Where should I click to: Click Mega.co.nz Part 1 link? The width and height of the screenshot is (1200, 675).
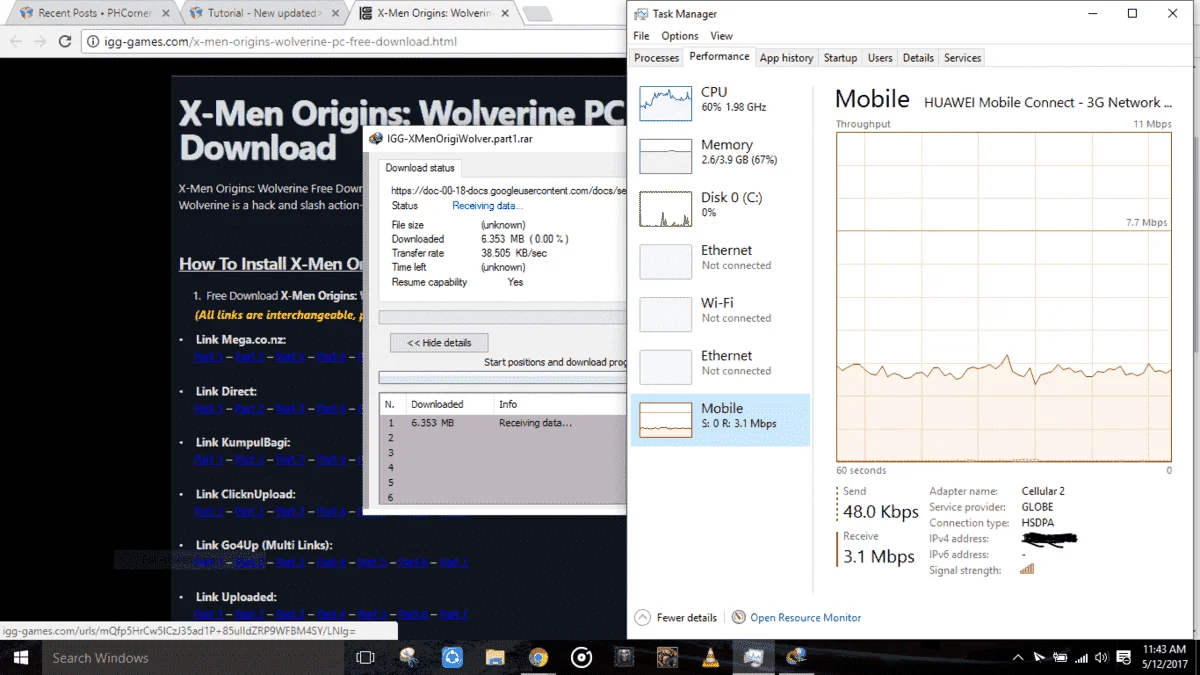click(209, 357)
